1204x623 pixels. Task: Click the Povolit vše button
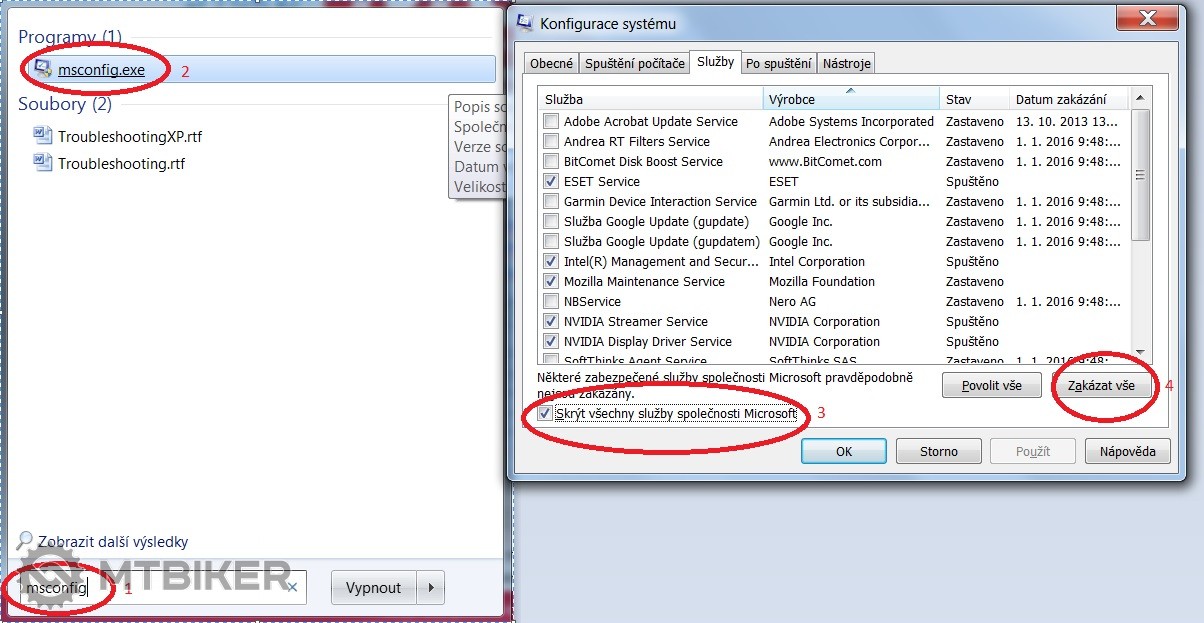click(991, 385)
